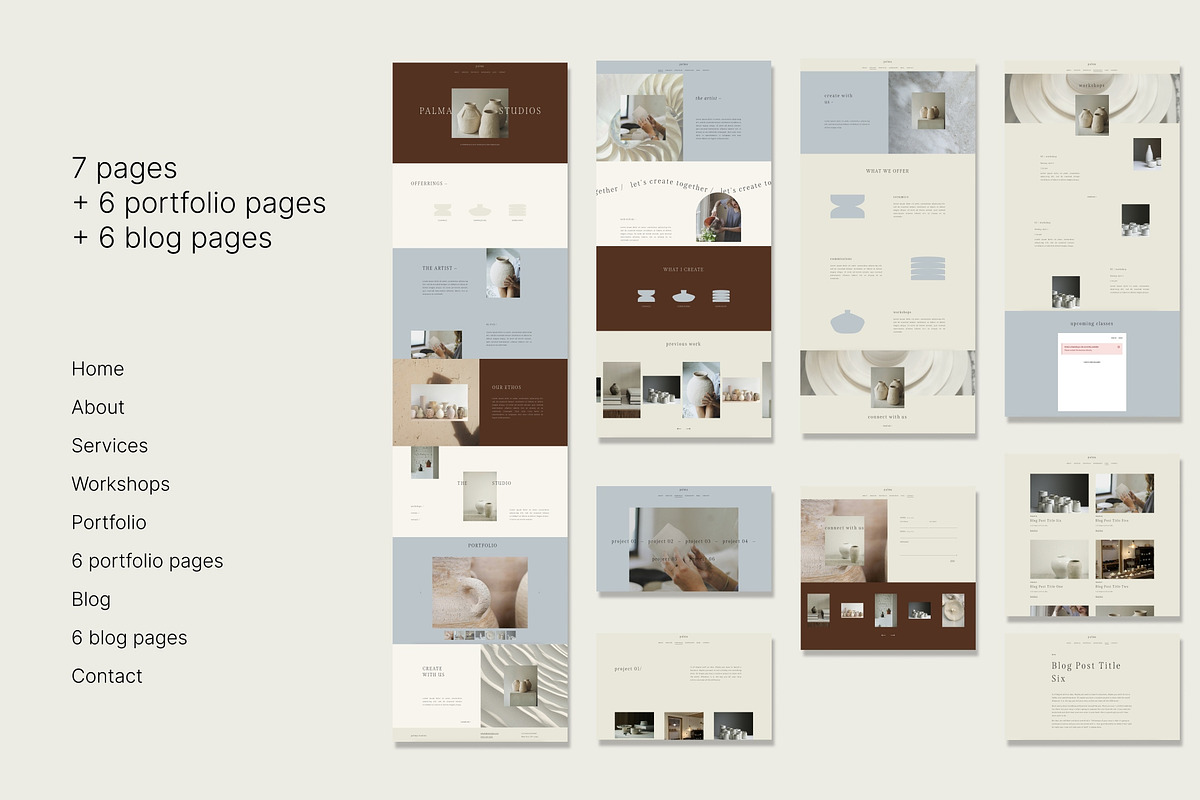
Task: Click the 'THE STUDIO' heading in home mockup
Action: coord(485,483)
